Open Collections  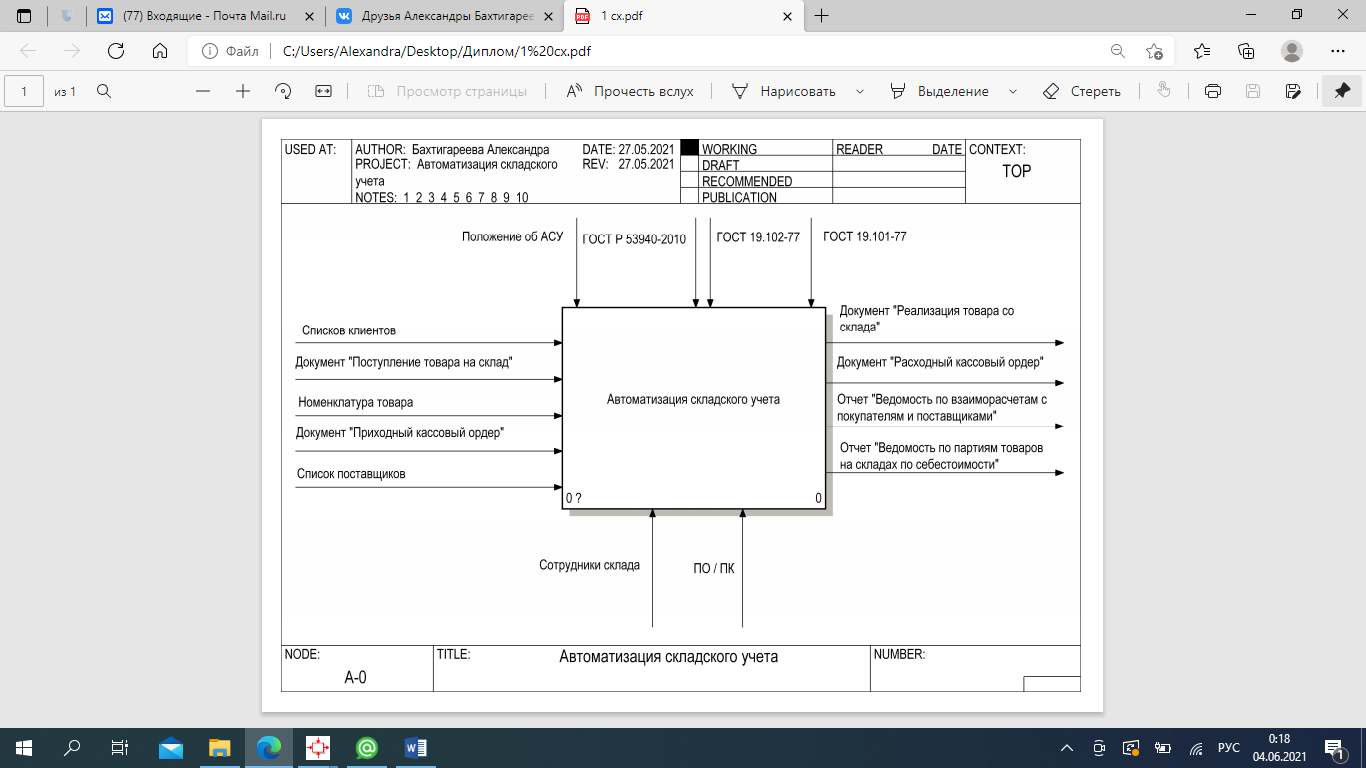coord(1246,51)
